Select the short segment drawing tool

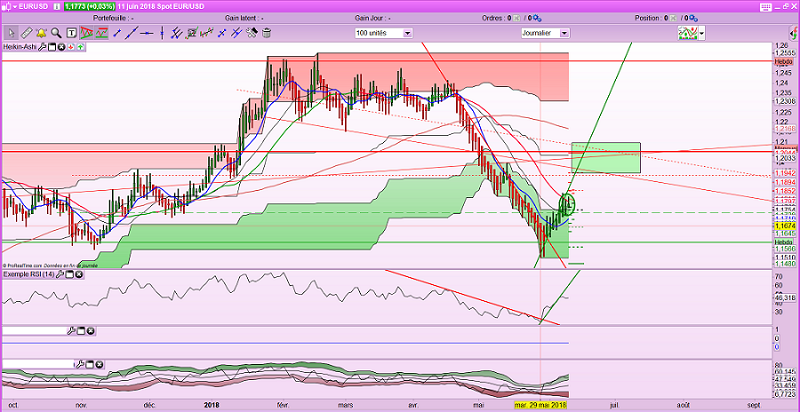[117, 33]
